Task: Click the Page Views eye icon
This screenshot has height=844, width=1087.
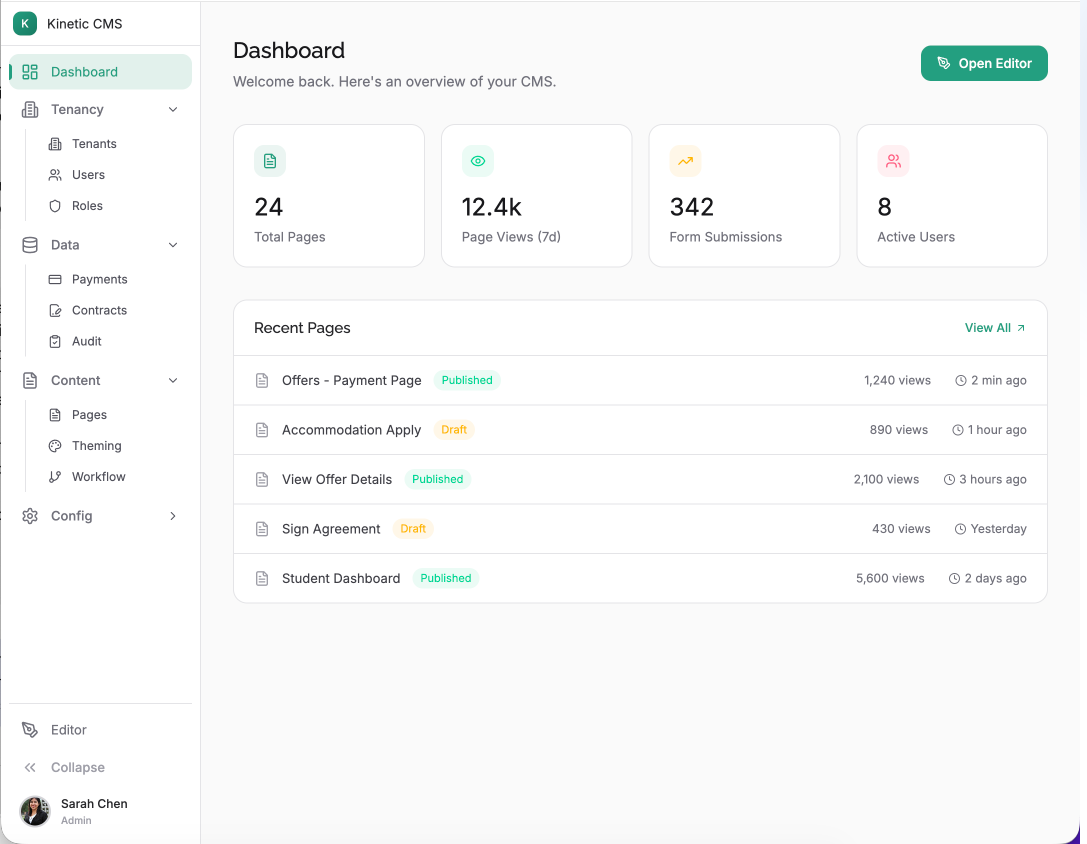Action: coord(478,161)
